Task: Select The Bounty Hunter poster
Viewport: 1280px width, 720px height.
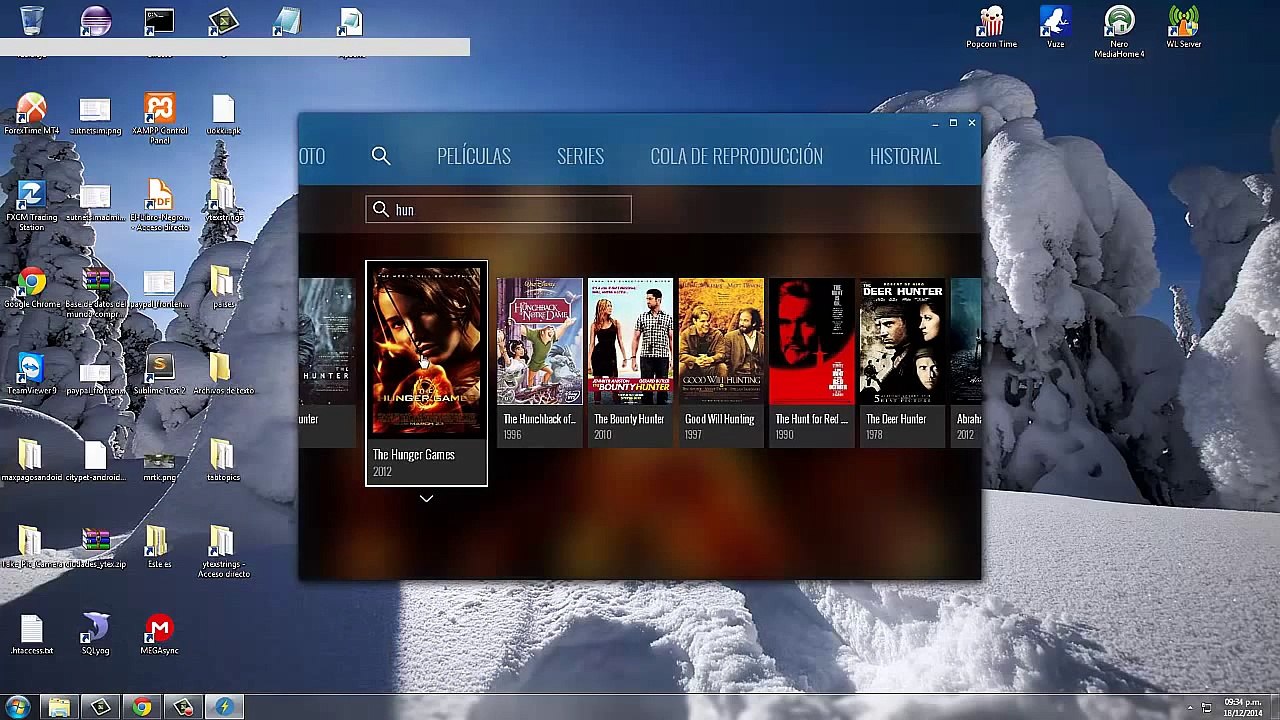Action: pyautogui.click(x=630, y=343)
